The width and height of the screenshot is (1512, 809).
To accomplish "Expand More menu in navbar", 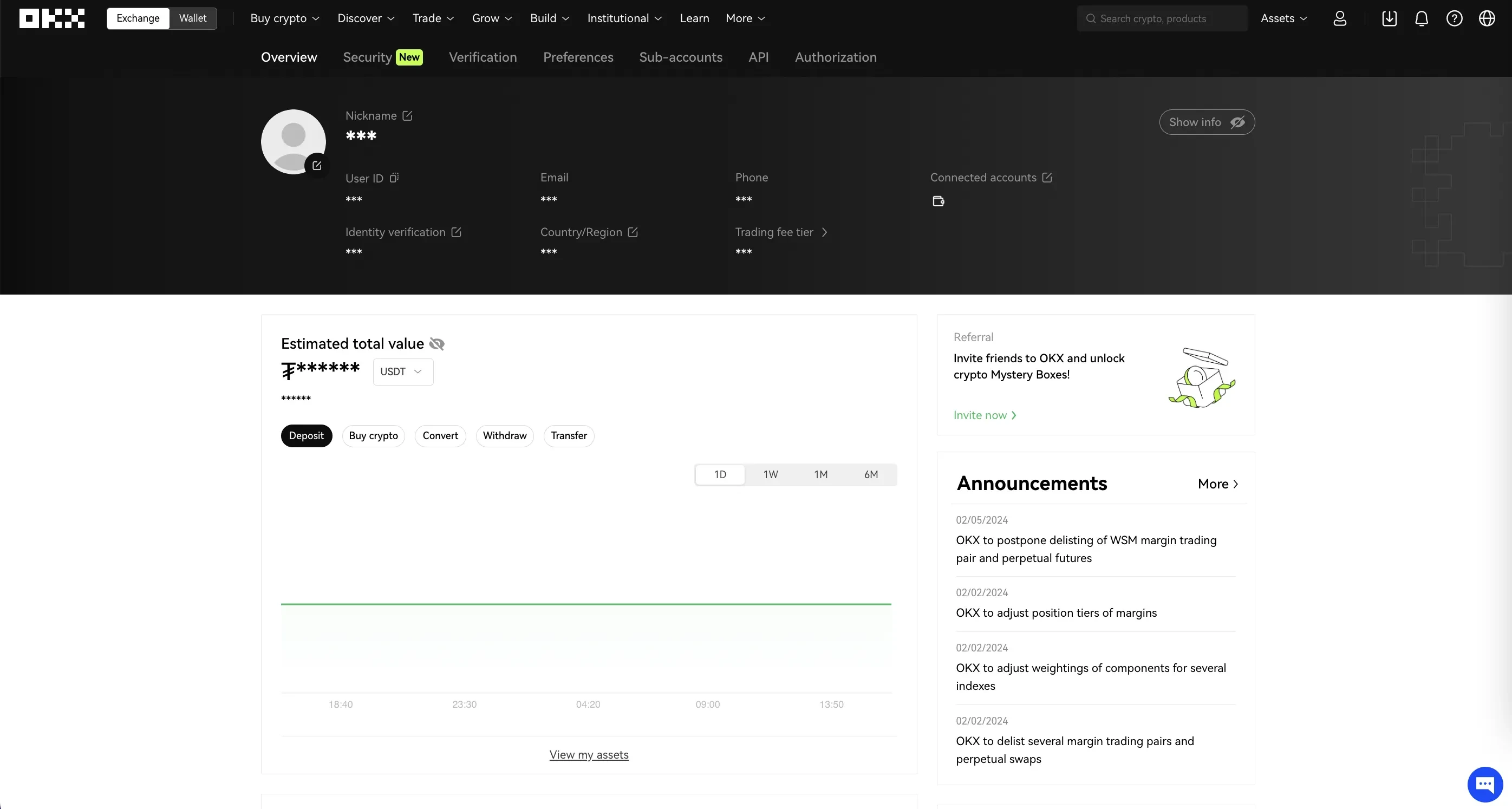I will [x=745, y=18].
